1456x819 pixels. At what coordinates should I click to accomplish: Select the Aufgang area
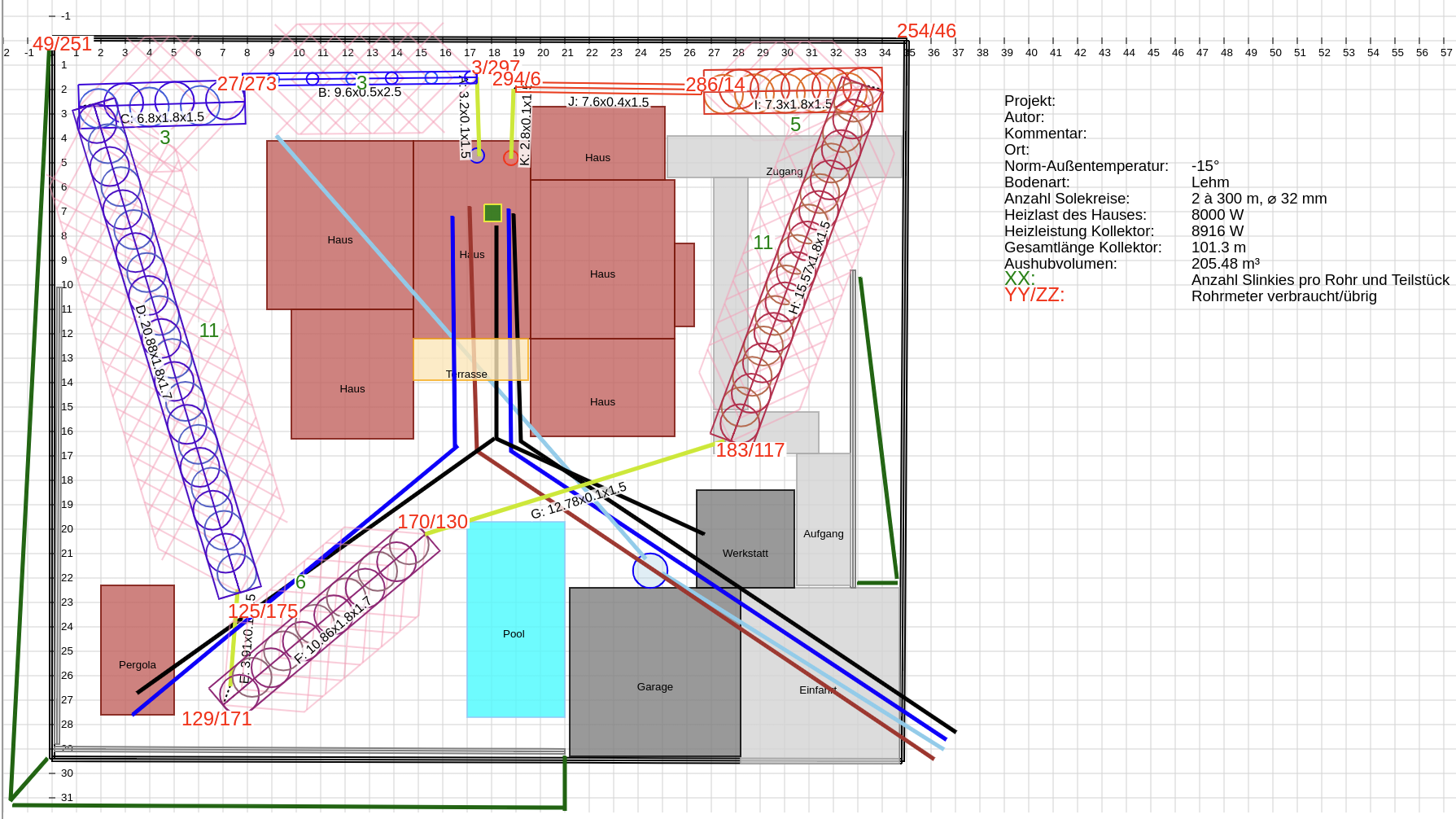tap(823, 533)
